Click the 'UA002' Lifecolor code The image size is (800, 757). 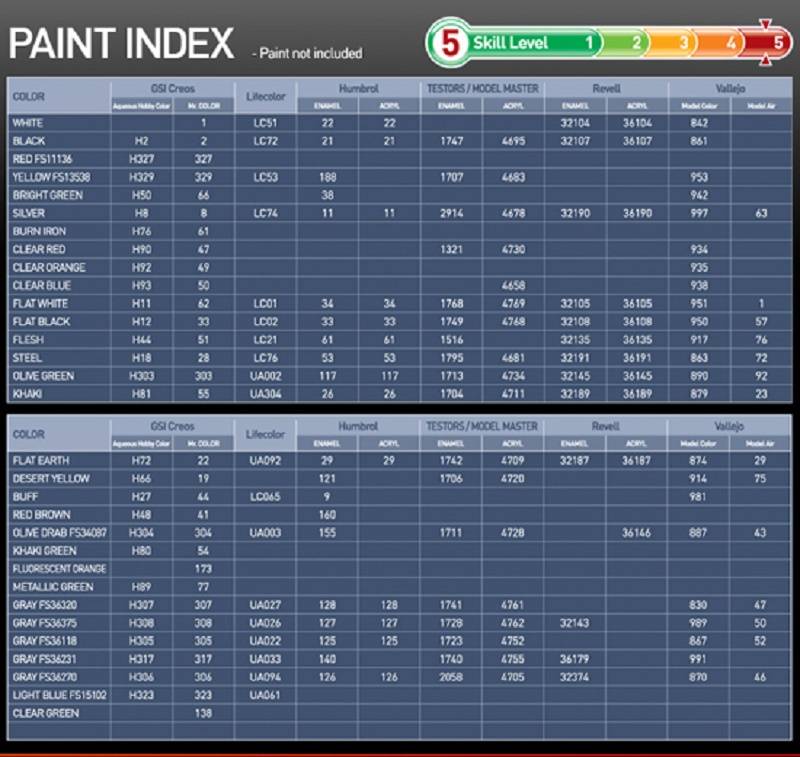click(x=265, y=376)
